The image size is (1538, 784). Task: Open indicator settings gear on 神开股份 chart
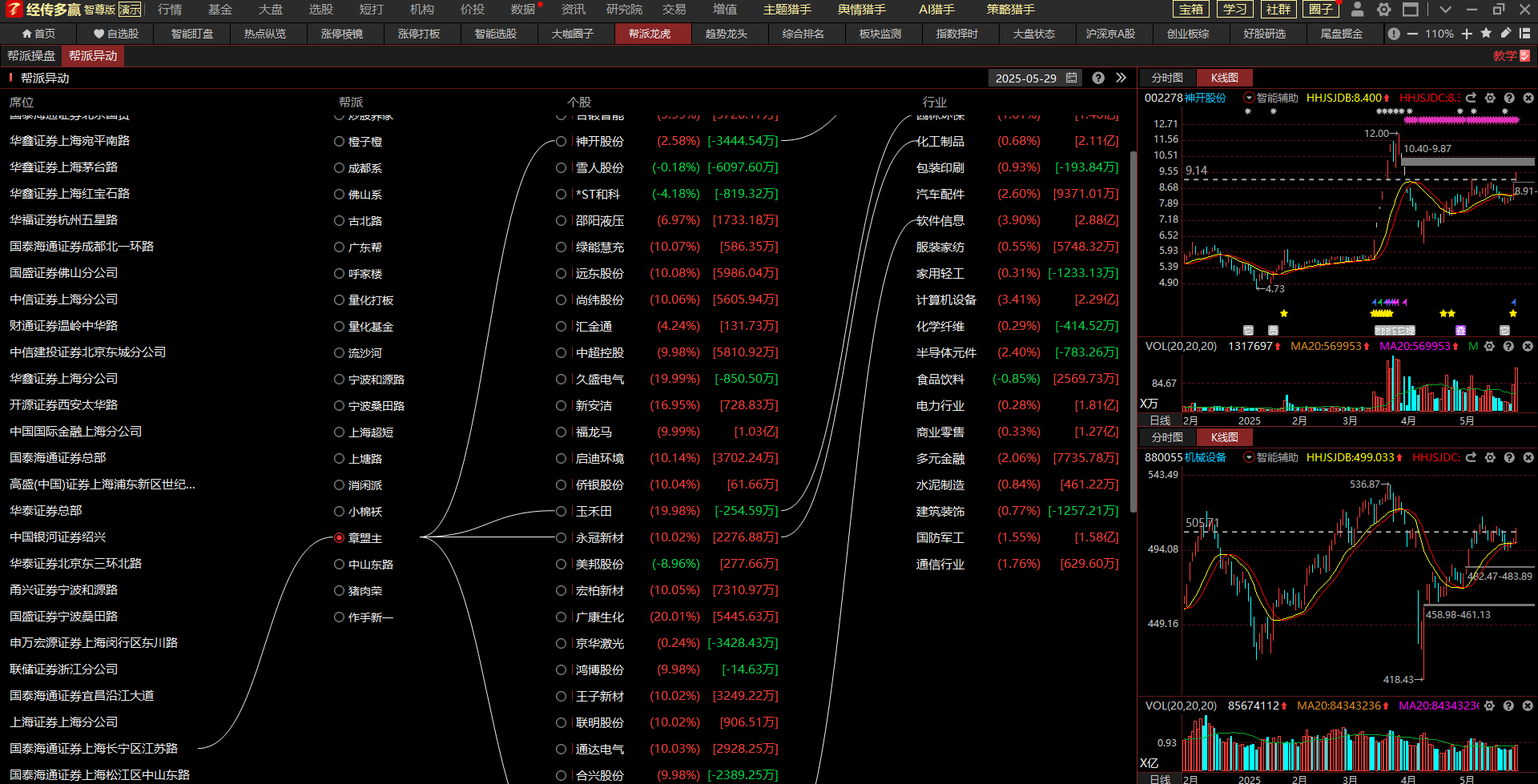[1490, 98]
